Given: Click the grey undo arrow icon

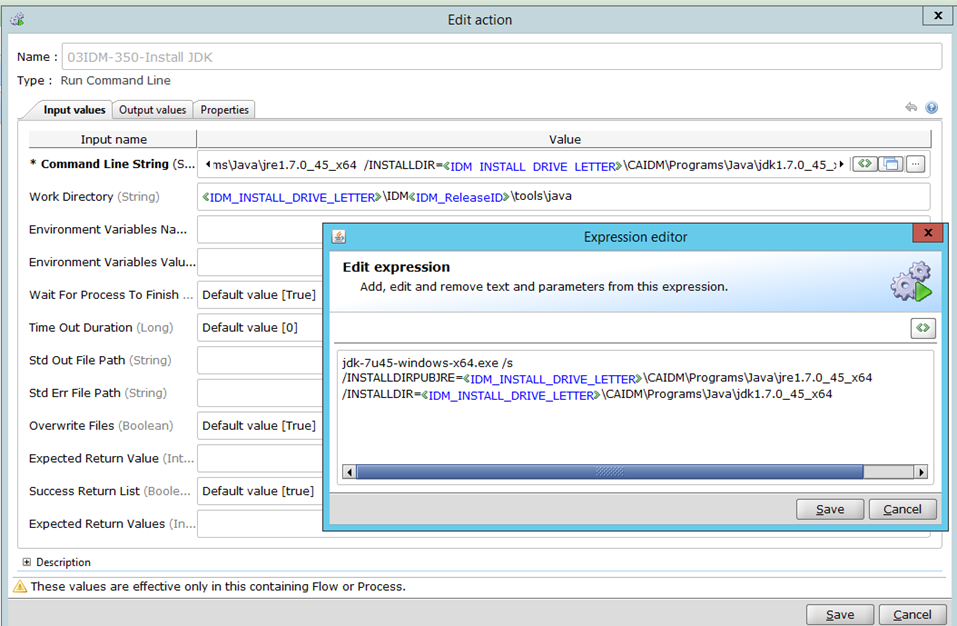Looking at the screenshot, I should click(911, 108).
